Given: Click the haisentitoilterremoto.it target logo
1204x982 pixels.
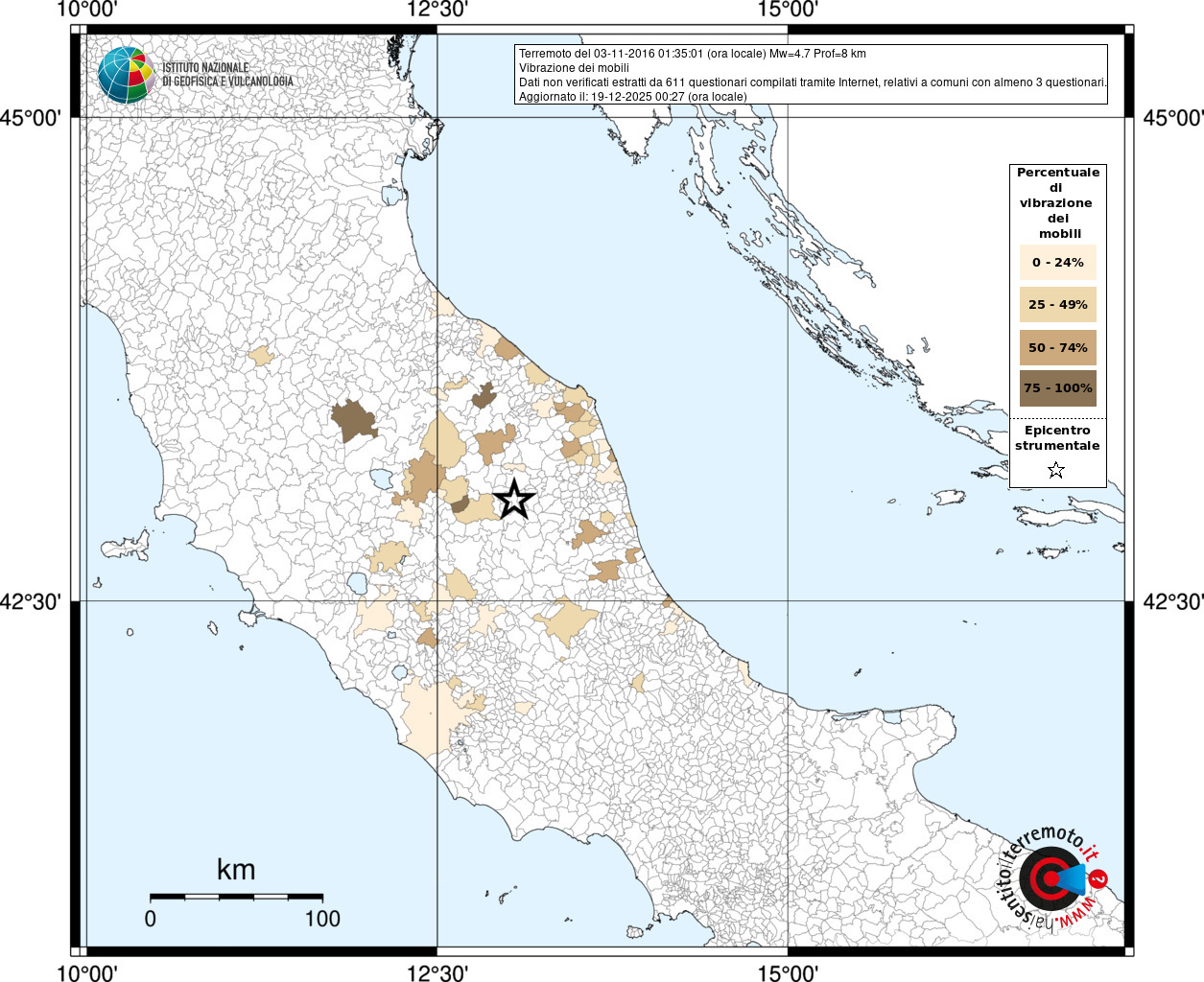Looking at the screenshot, I should [x=1051, y=878].
